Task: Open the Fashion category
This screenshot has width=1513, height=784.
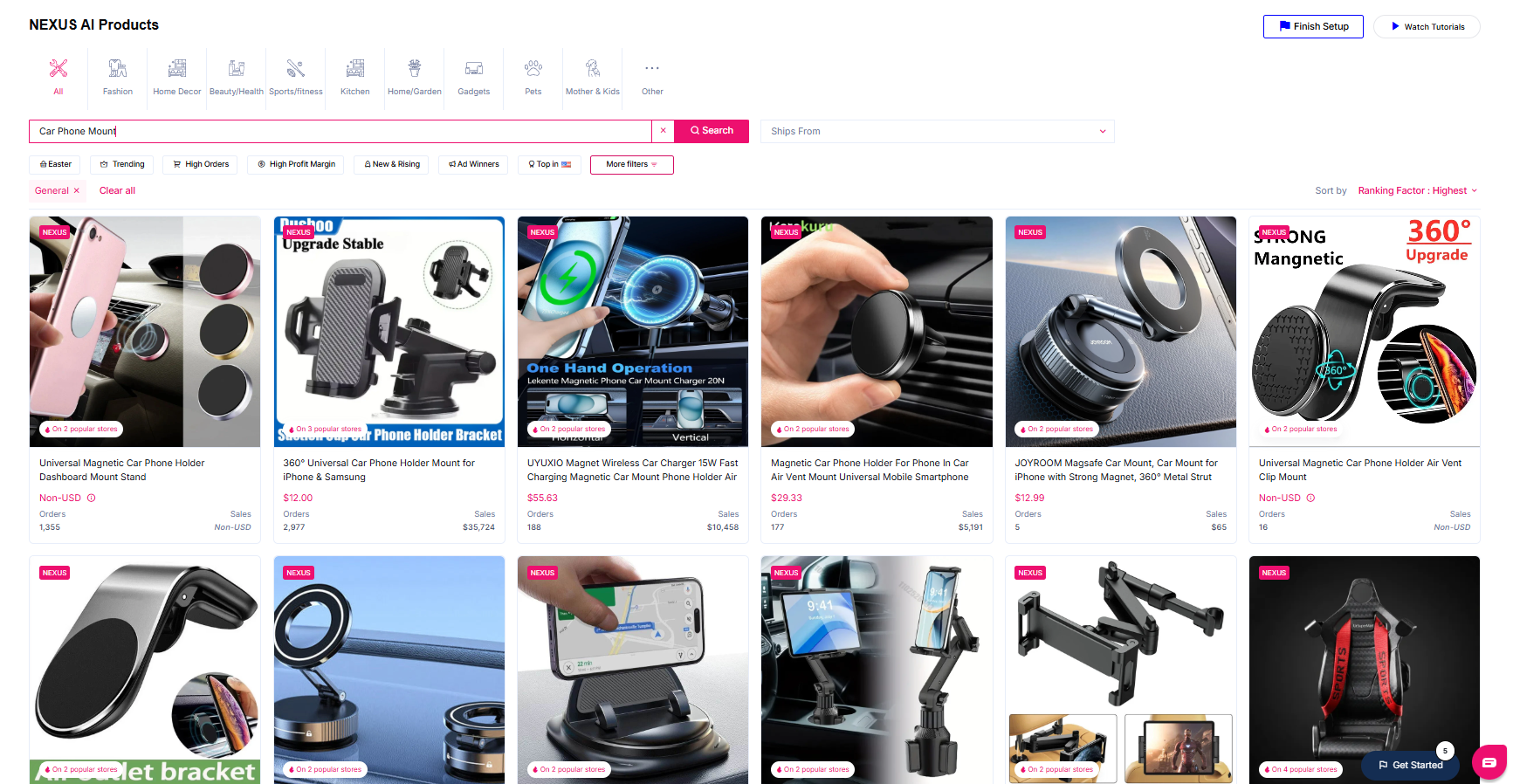Action: click(x=118, y=77)
